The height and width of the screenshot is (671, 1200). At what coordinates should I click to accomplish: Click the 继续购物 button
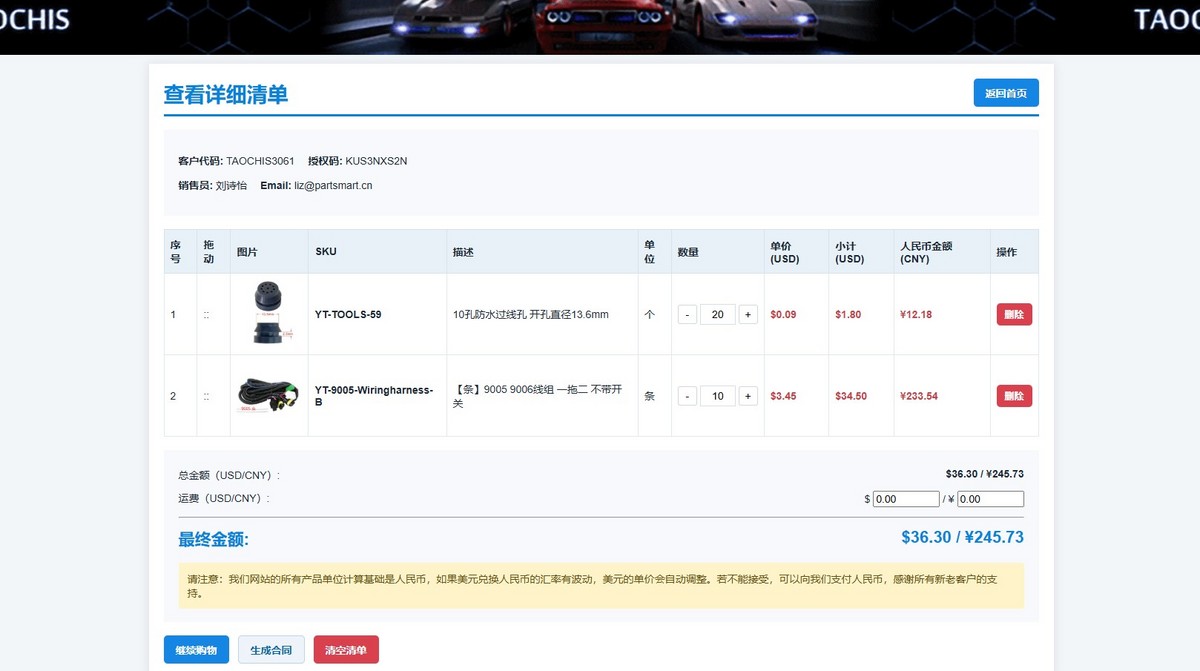[196, 650]
